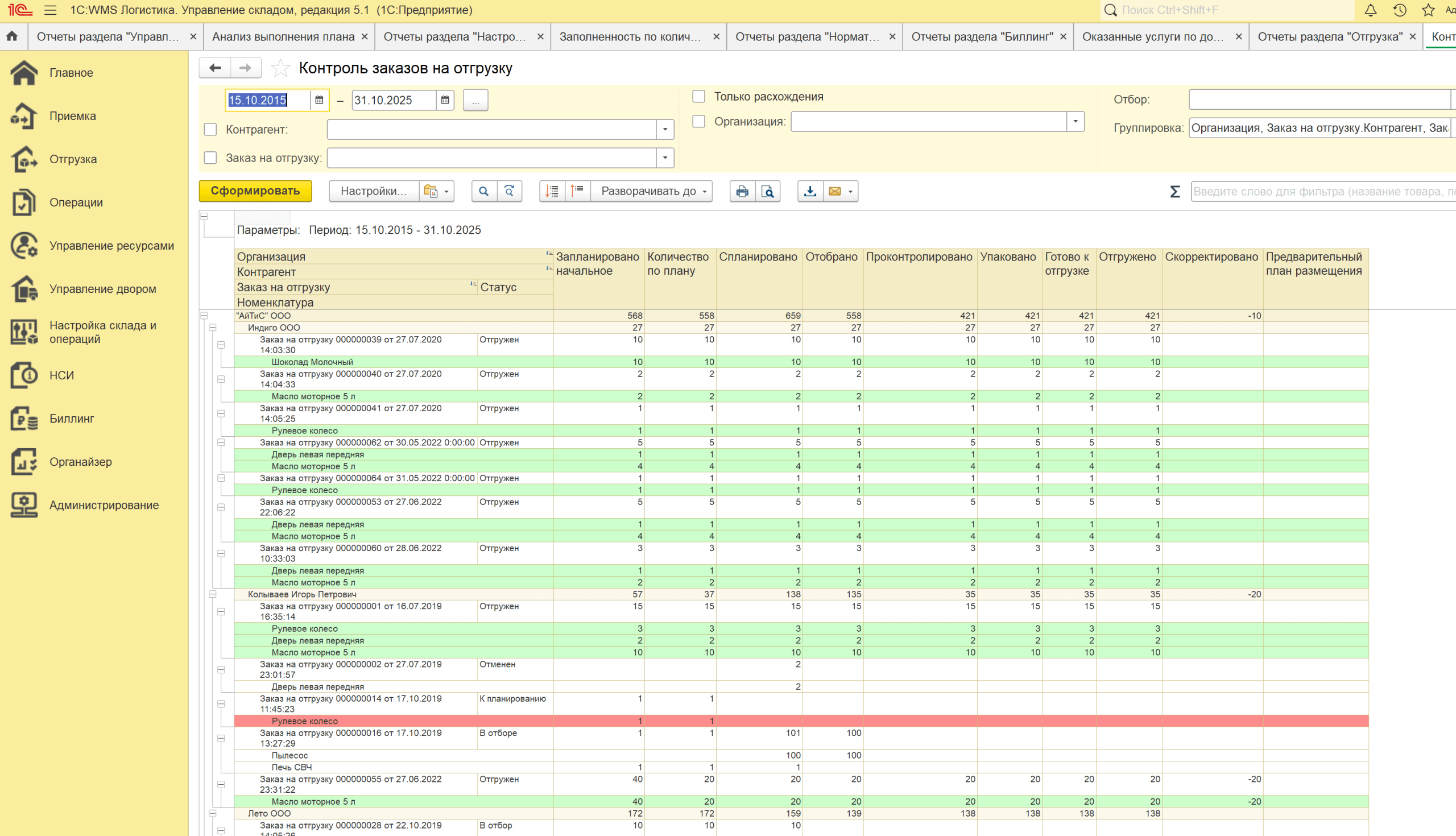Open the notifications bell
The image size is (1456, 836).
tap(1371, 10)
